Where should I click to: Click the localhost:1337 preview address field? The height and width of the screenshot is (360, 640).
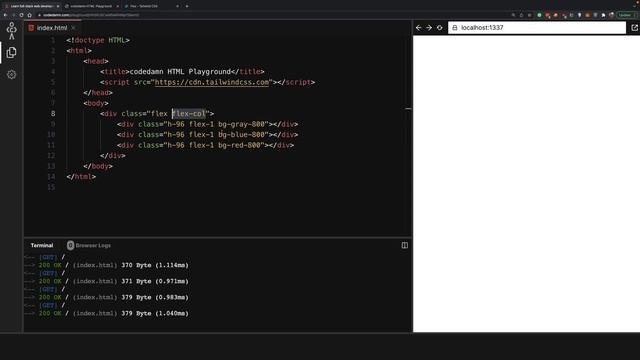537,28
